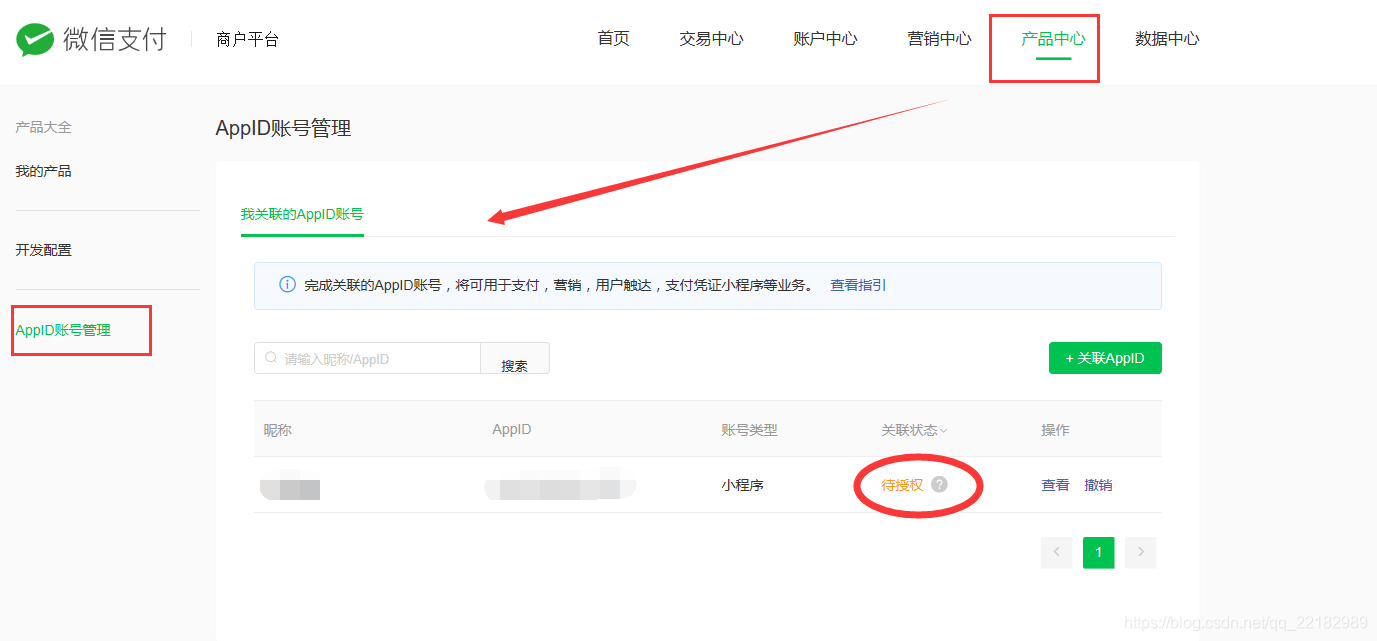Screen dimensions: 1377x641
Task: Click the 小程序 account type cell
Action: click(742, 485)
